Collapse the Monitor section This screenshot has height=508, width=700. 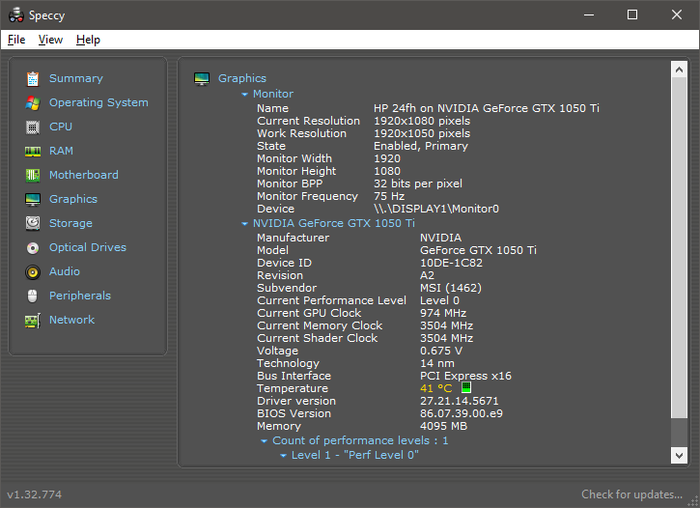point(244,94)
